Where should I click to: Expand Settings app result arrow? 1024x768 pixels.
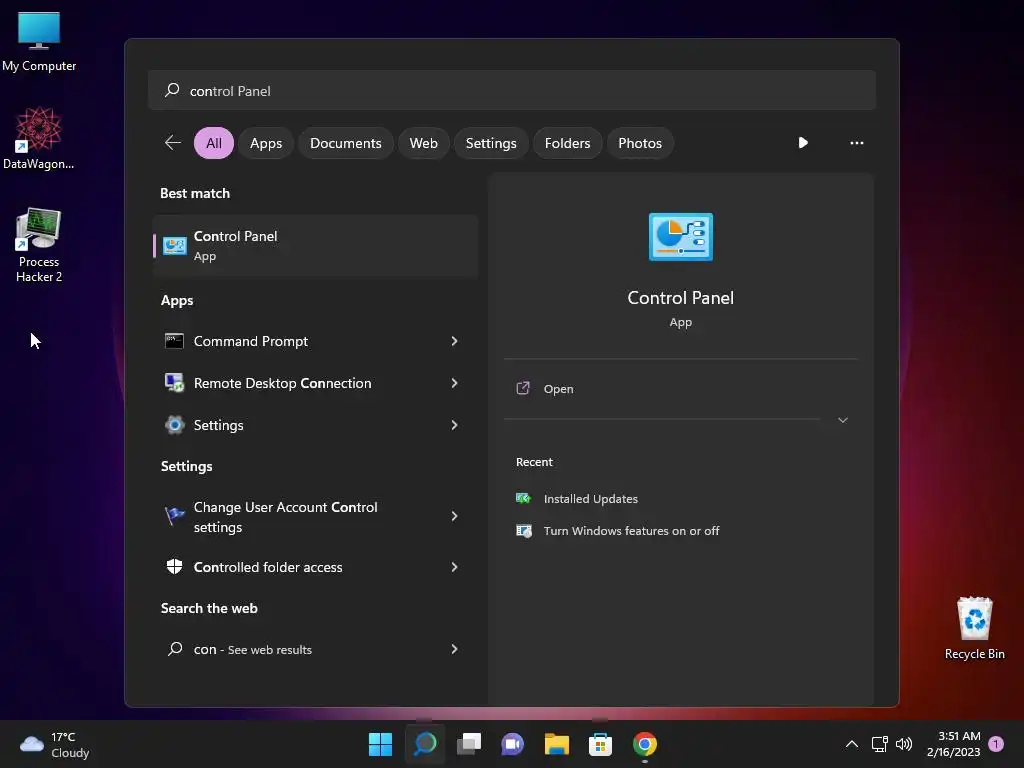click(454, 425)
